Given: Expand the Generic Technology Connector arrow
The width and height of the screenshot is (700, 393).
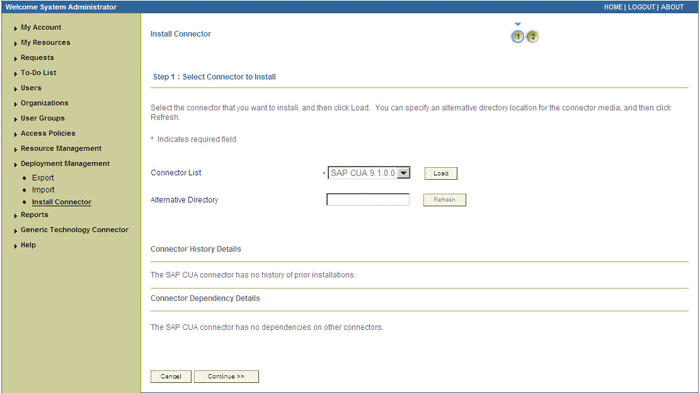Looking at the screenshot, I should coord(15,231).
